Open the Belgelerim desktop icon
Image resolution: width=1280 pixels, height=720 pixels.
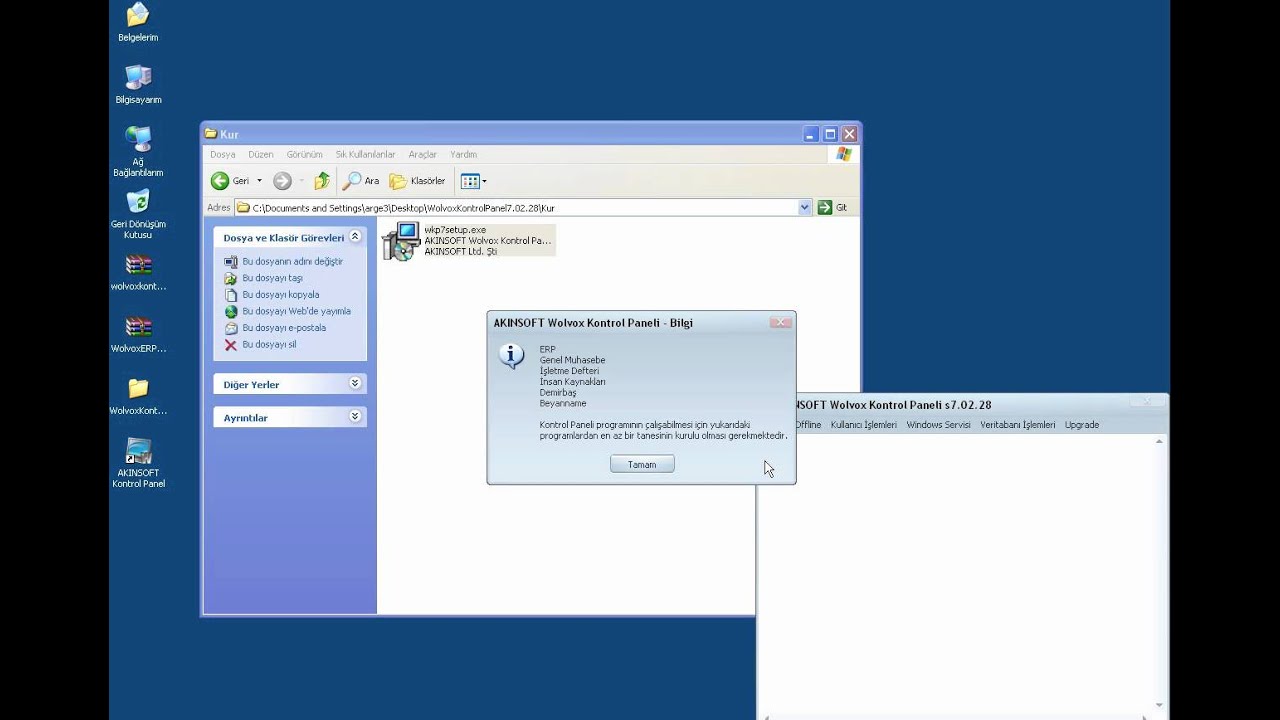[x=138, y=22]
